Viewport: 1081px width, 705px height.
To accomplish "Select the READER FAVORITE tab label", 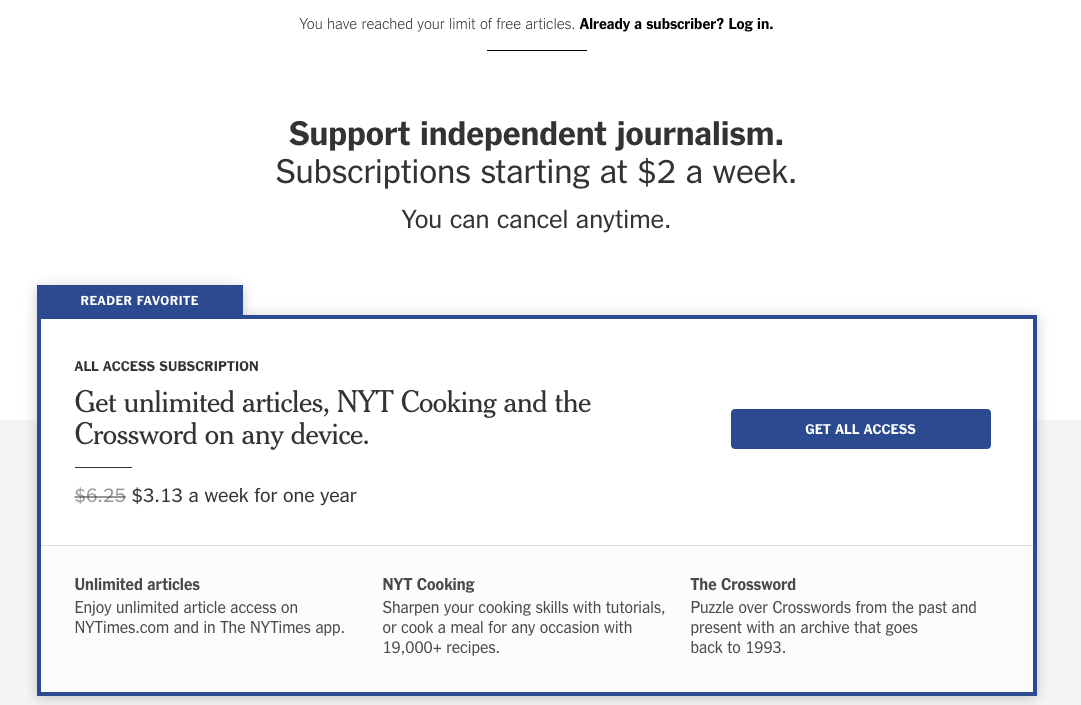I will [139, 300].
